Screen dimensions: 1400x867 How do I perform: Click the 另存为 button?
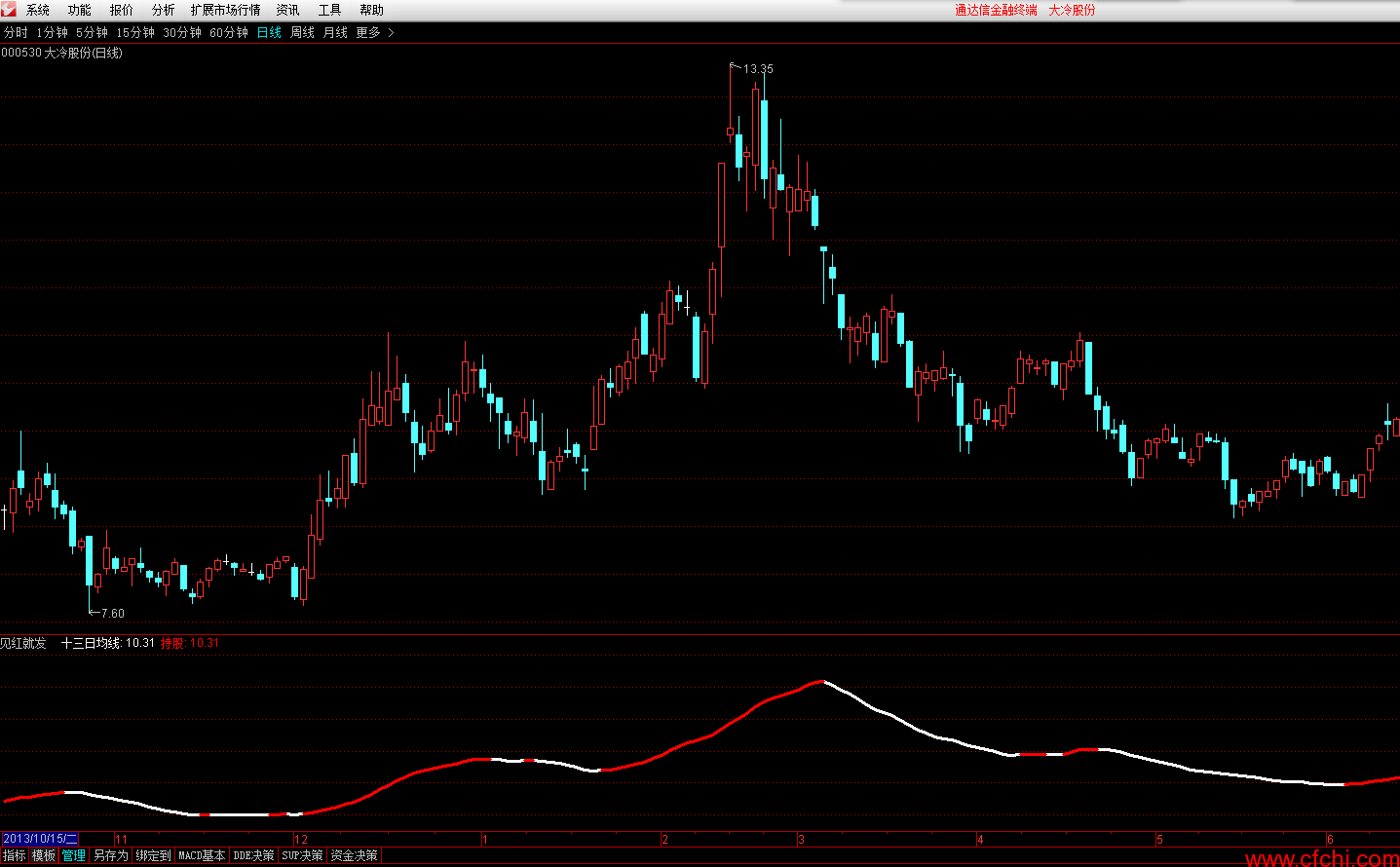click(x=111, y=855)
